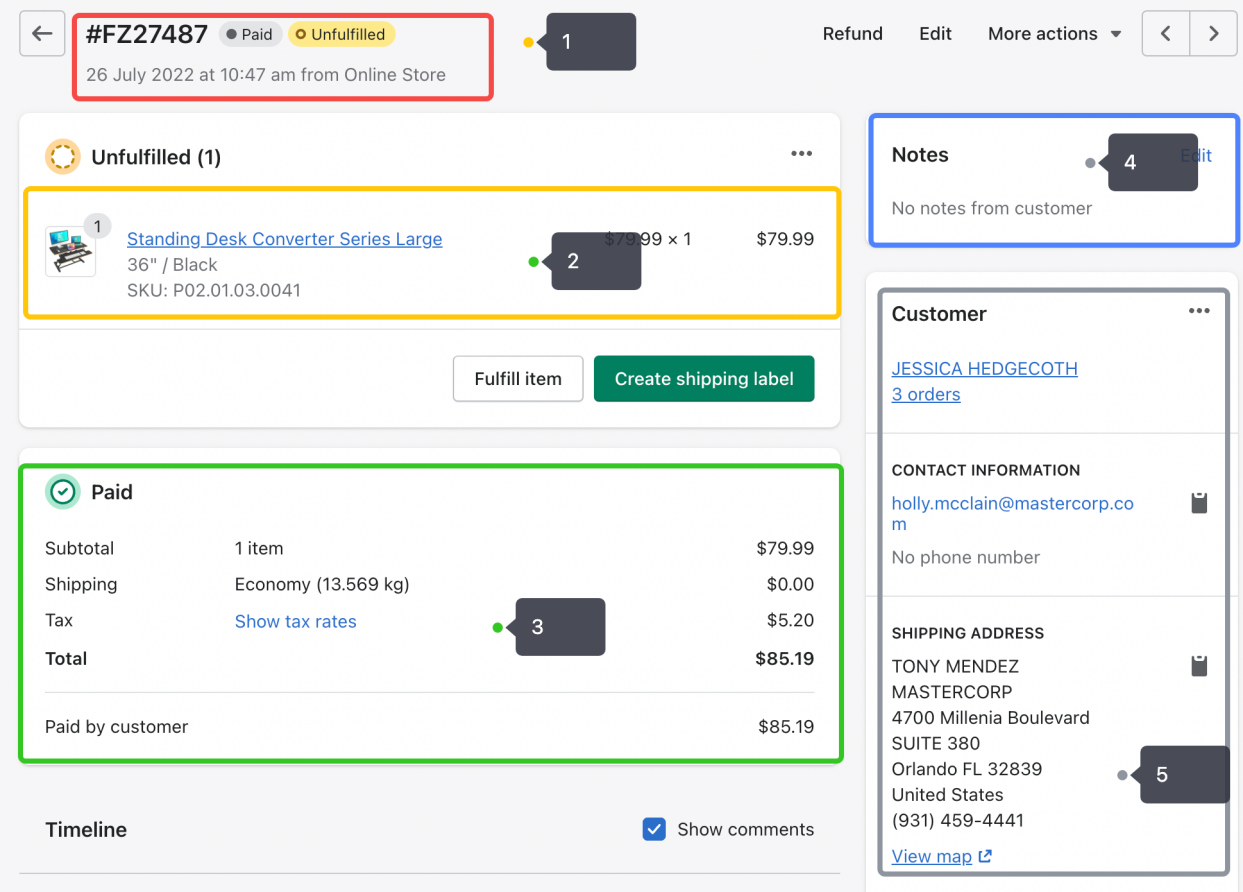Viewport: 1243px width, 892px height.
Task: Click the Paid checkmark status icon
Action: 63,492
